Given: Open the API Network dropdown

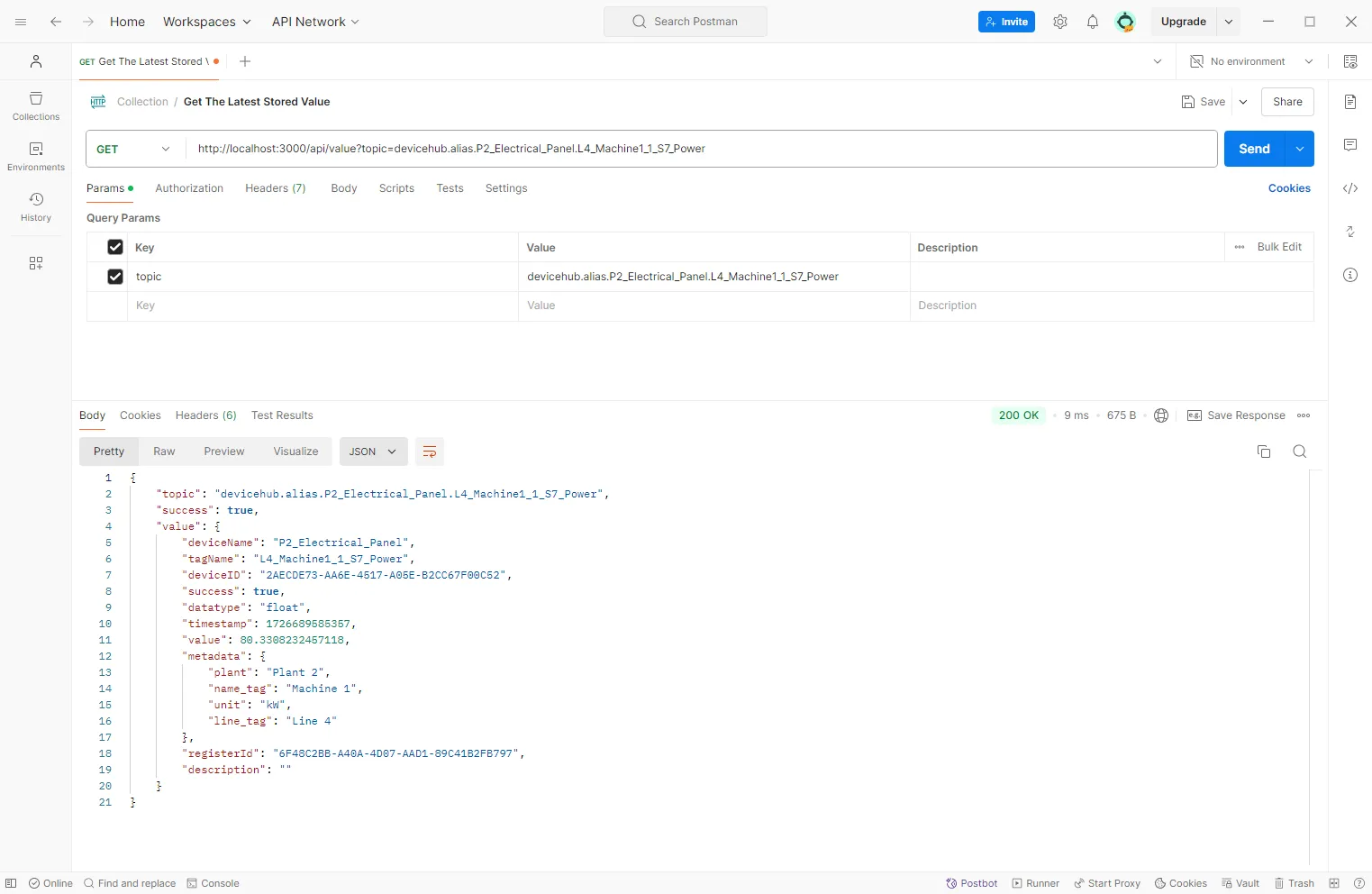Looking at the screenshot, I should pyautogui.click(x=315, y=22).
